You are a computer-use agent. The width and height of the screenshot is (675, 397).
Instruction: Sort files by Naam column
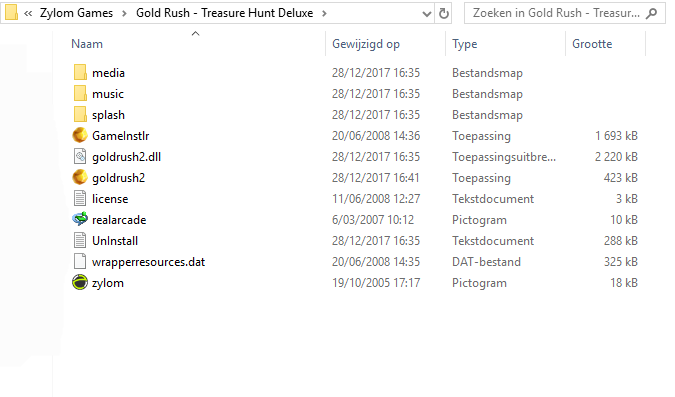coord(87,44)
